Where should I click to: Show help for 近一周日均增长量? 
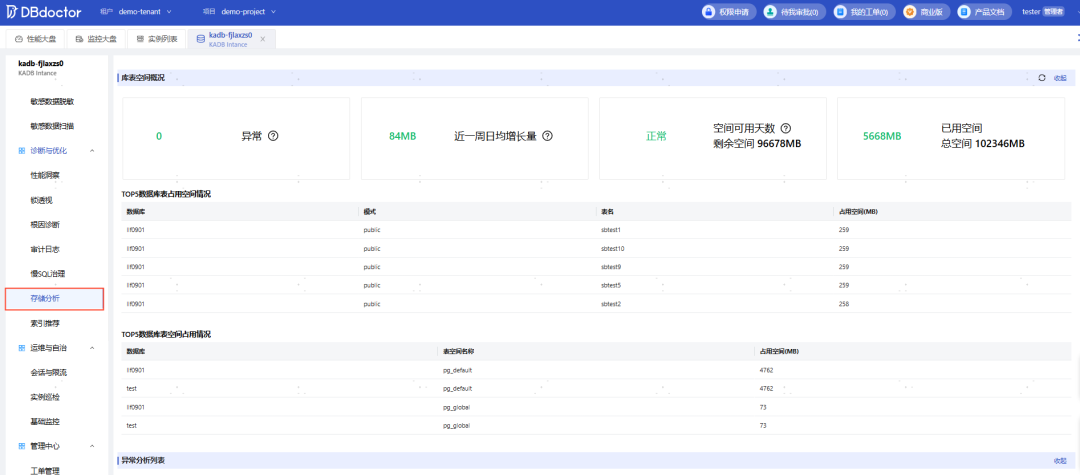[548, 136]
